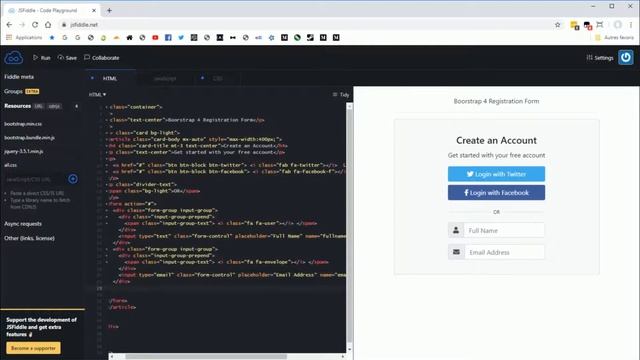Expand the Async requests section

click(x=23, y=224)
